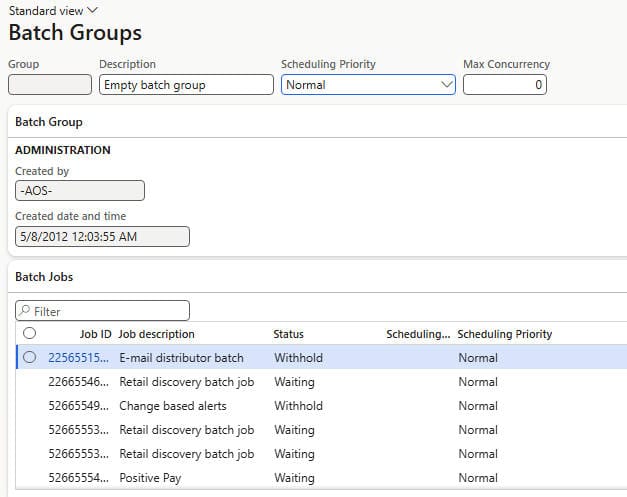The width and height of the screenshot is (627, 497).
Task: Select the Positive Pay job row
Action: click(321, 477)
